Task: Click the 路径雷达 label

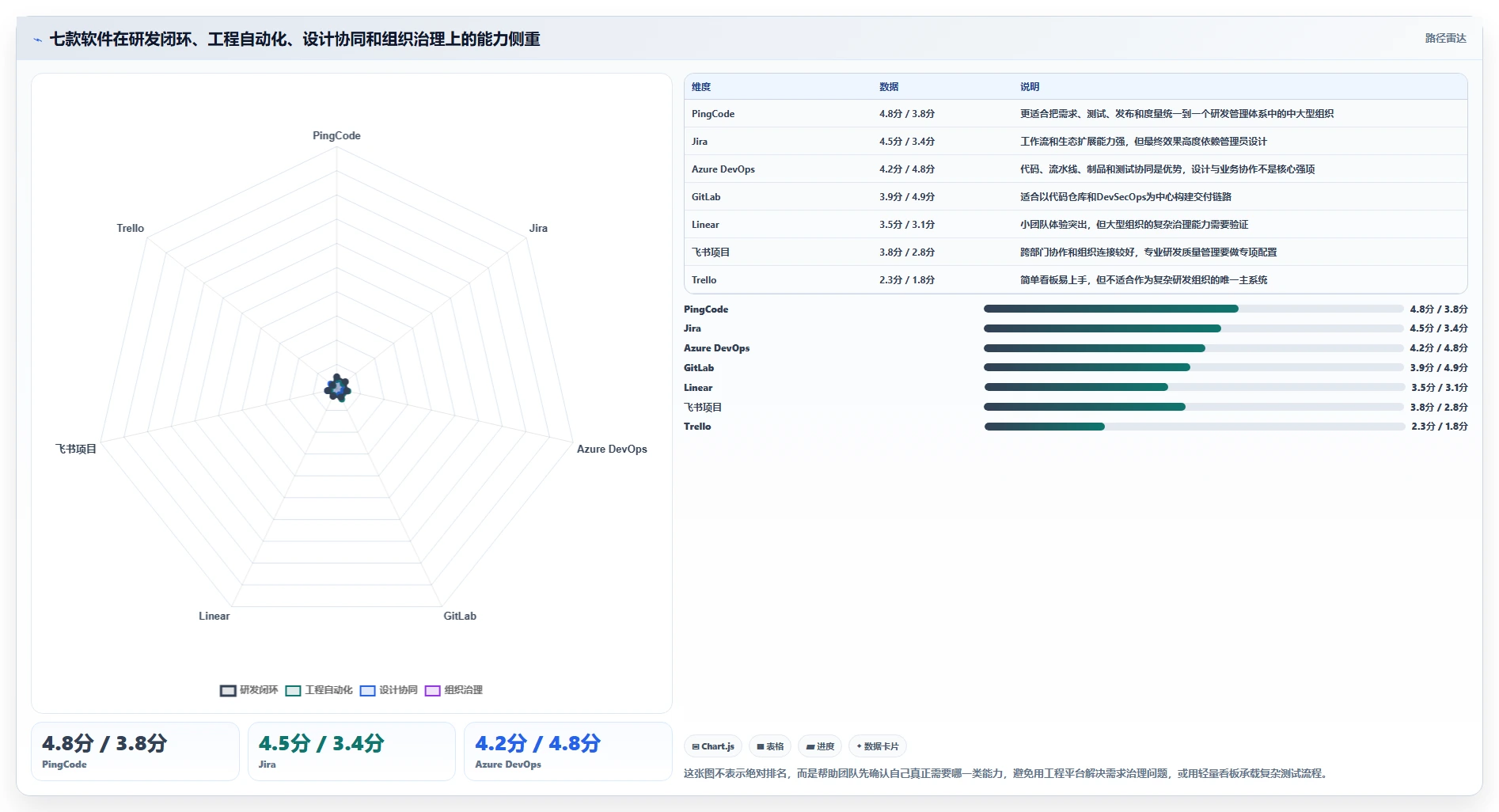Action: click(1445, 38)
